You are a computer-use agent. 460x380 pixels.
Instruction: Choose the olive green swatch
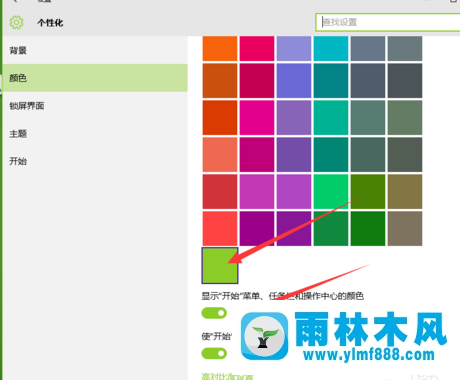click(x=368, y=192)
